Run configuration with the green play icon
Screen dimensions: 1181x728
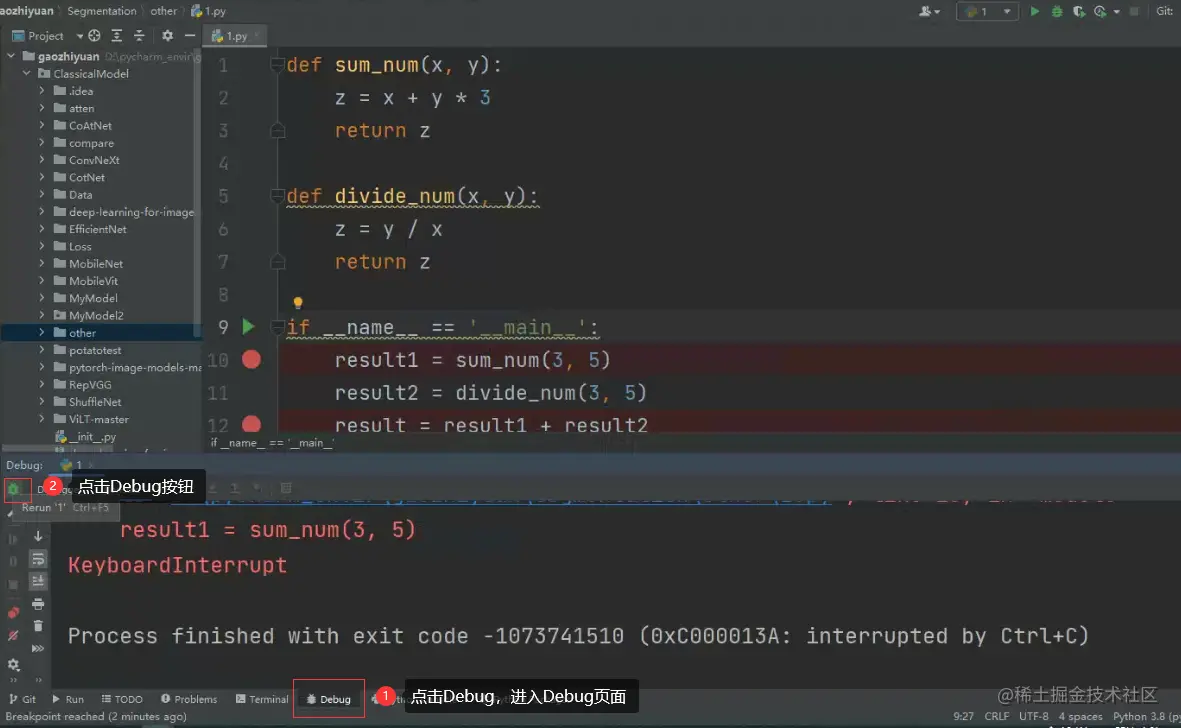(1035, 11)
